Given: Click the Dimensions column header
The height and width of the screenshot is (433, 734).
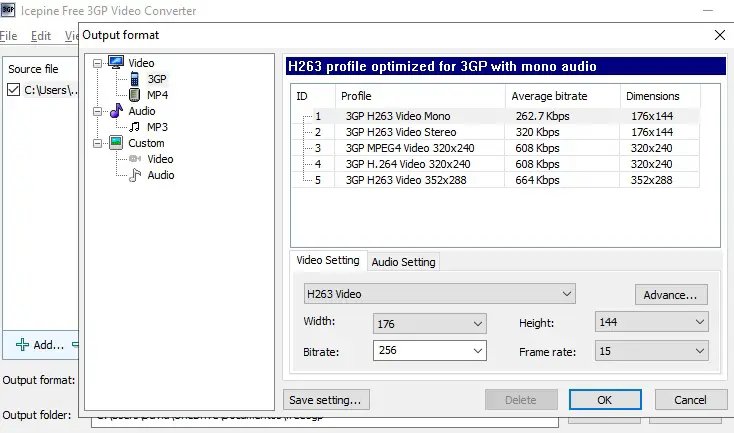Looking at the screenshot, I should click(x=661, y=96).
